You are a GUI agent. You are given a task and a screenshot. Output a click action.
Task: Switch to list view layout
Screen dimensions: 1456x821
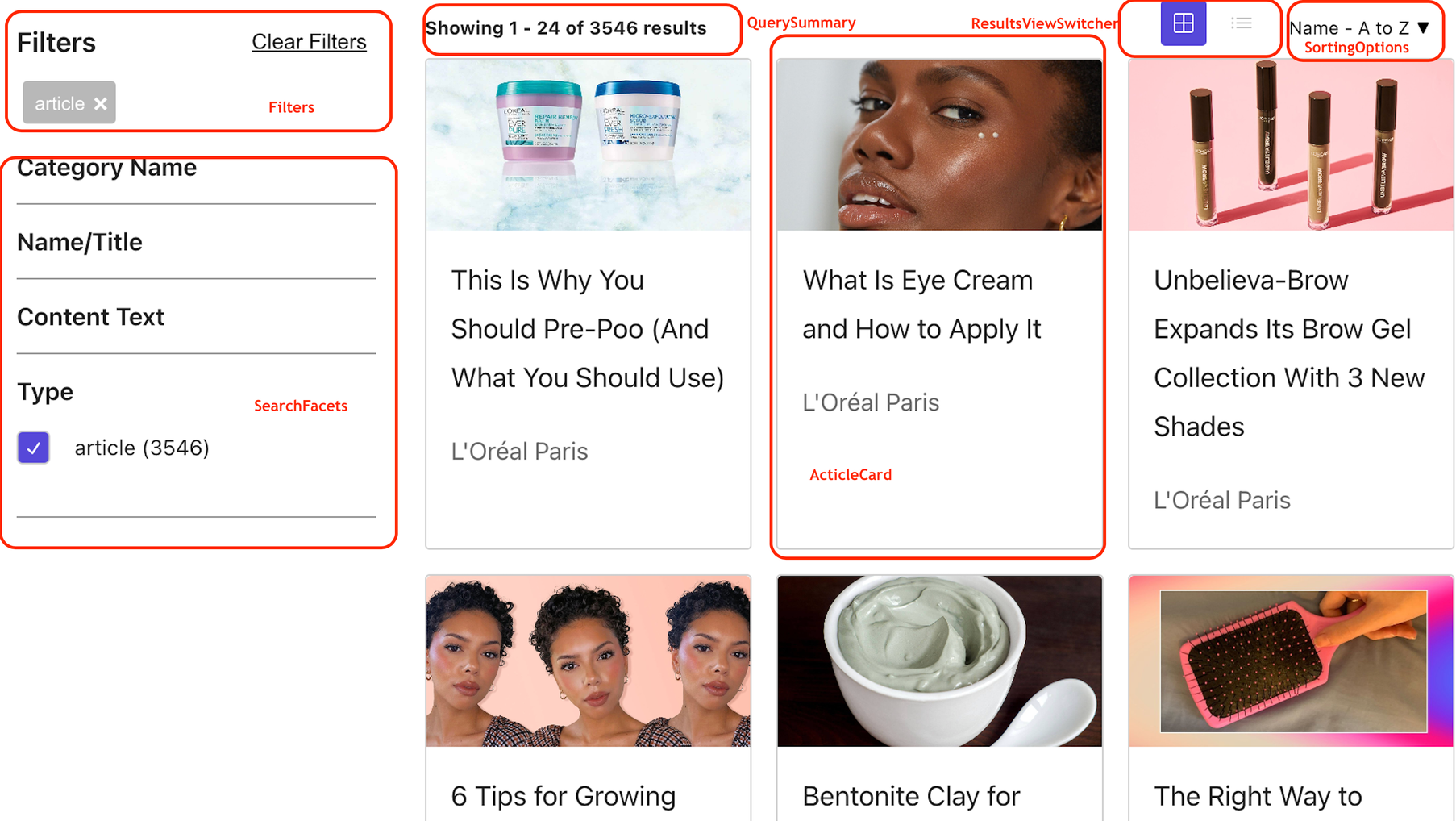pyautogui.click(x=1241, y=23)
